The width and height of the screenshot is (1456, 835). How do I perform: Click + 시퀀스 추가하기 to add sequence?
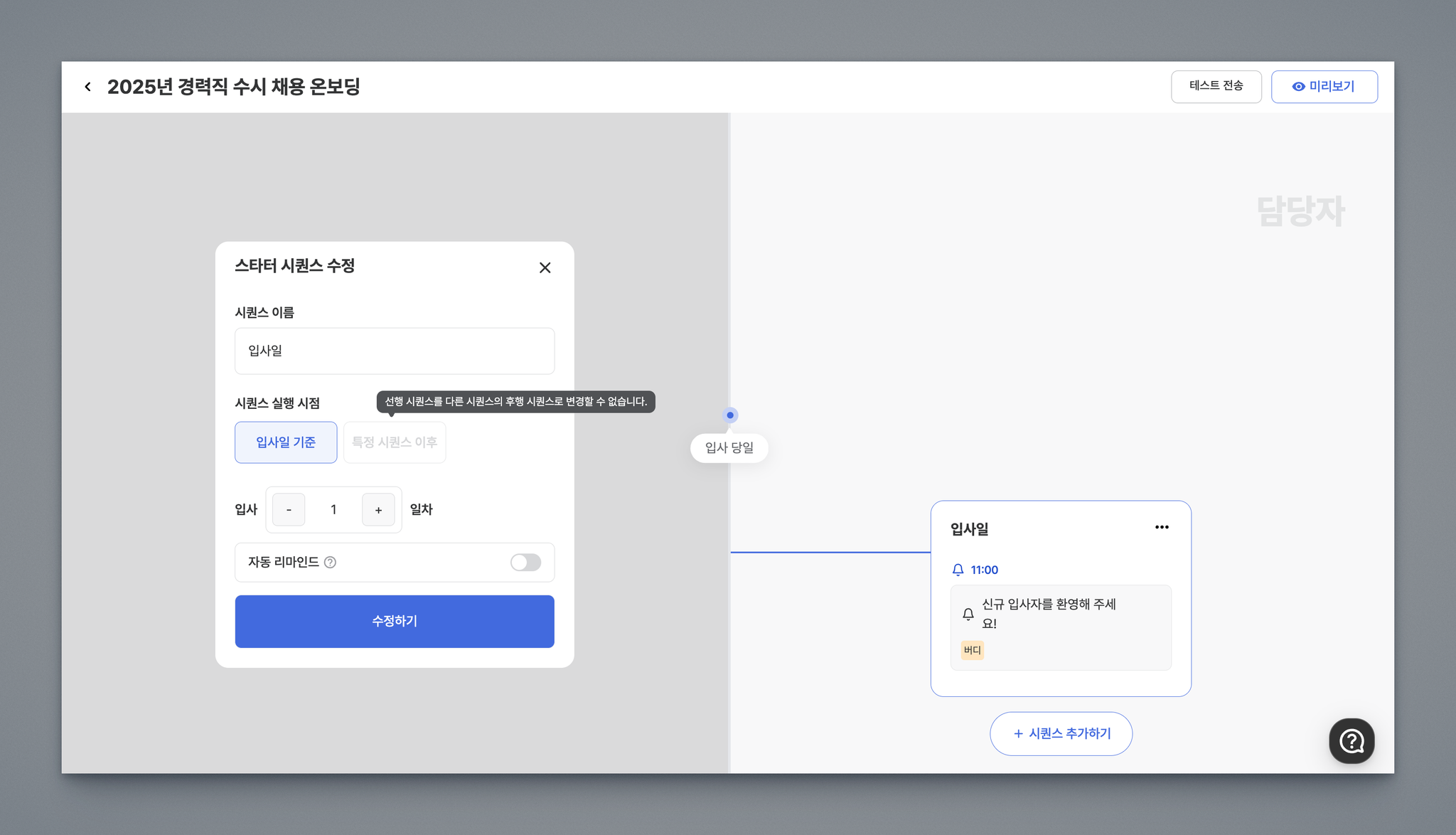tap(1061, 733)
